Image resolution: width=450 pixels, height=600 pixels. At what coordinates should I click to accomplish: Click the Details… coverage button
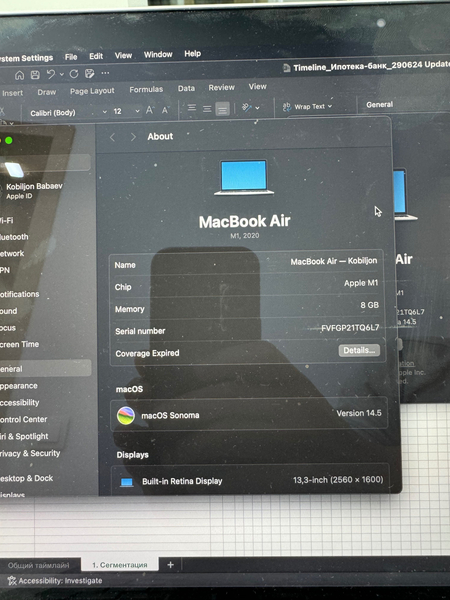point(359,351)
